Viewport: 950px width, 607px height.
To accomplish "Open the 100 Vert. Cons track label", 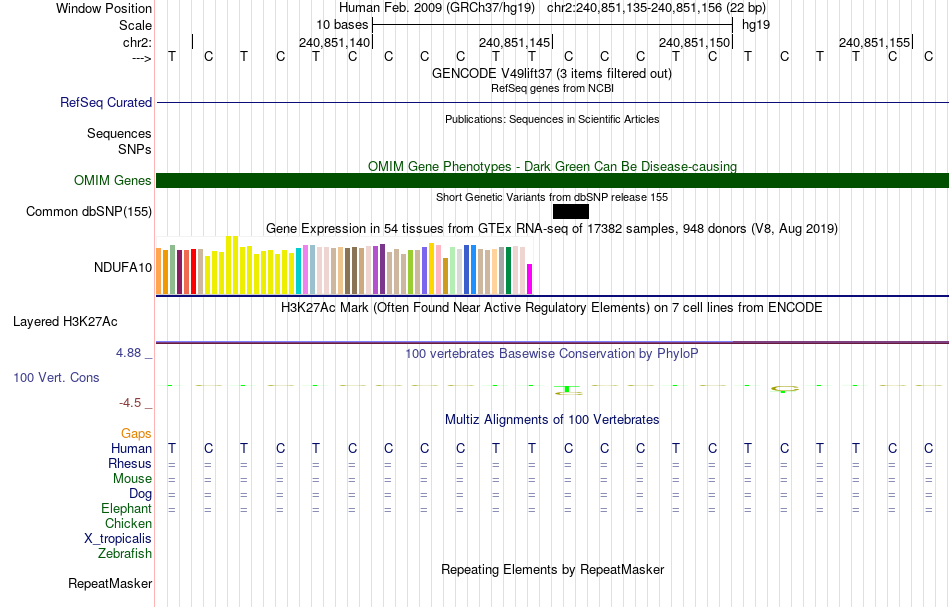I will pos(56,377).
